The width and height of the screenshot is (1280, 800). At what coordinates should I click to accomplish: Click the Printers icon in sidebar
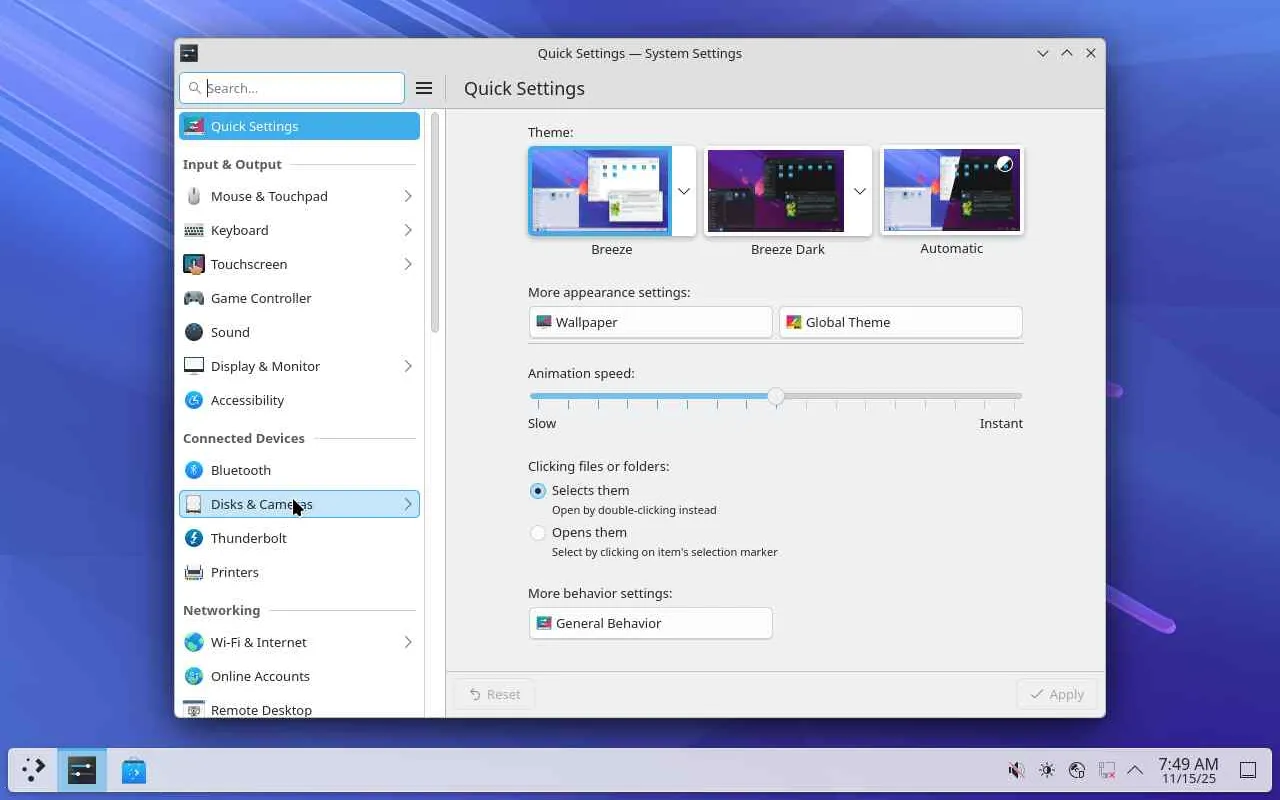click(194, 572)
